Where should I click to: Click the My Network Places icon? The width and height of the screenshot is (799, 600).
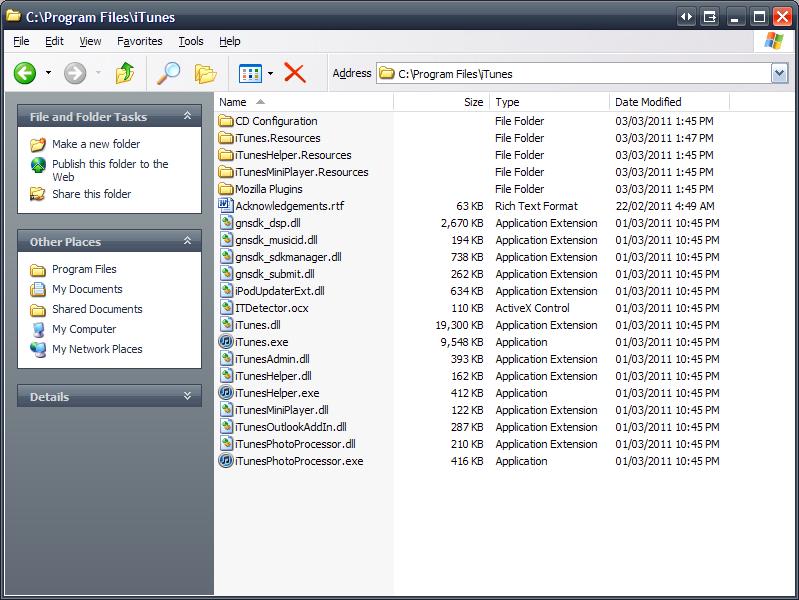point(38,349)
